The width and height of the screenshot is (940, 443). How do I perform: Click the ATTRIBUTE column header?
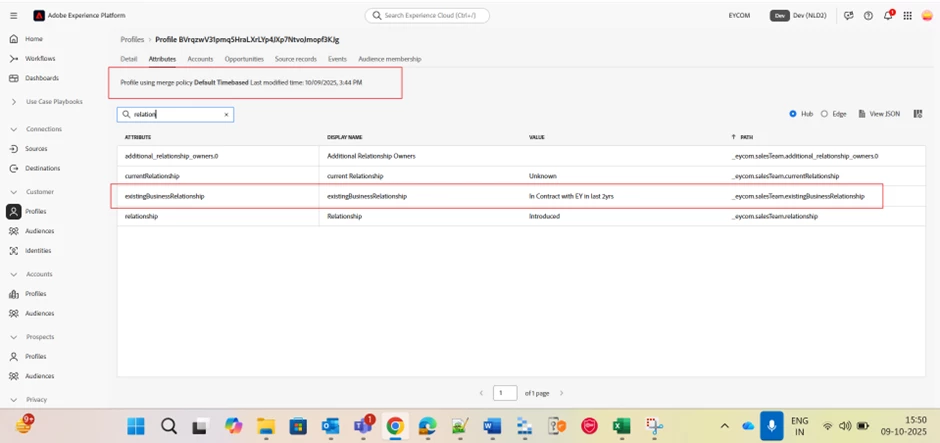(137, 137)
